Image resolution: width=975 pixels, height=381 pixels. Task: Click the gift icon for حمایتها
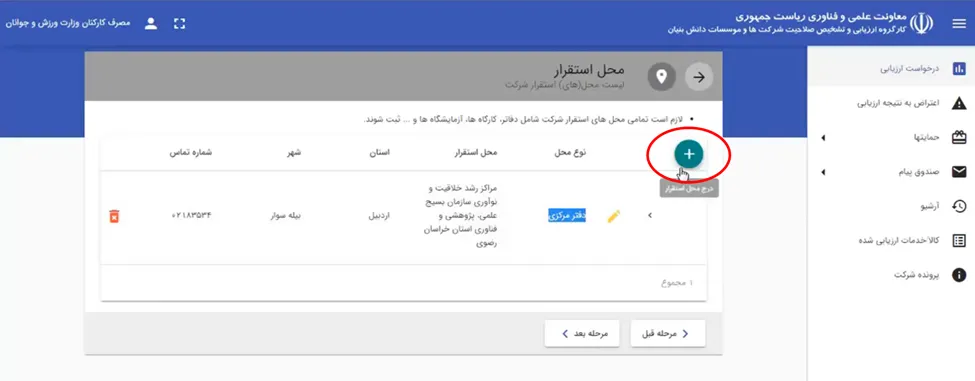coord(959,137)
